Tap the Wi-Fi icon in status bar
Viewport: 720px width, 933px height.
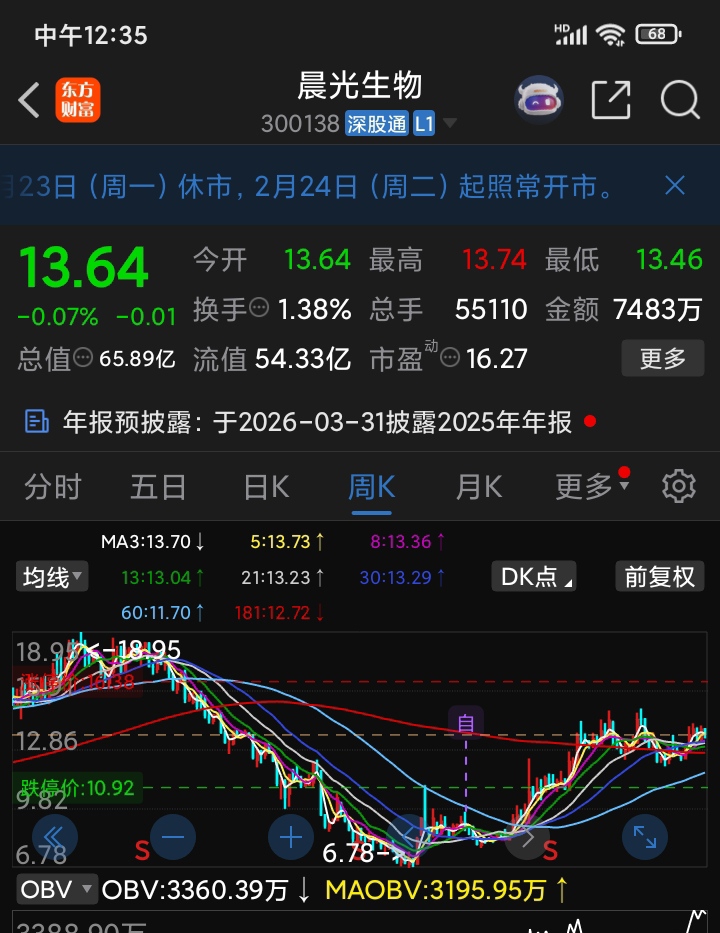[x=611, y=35]
